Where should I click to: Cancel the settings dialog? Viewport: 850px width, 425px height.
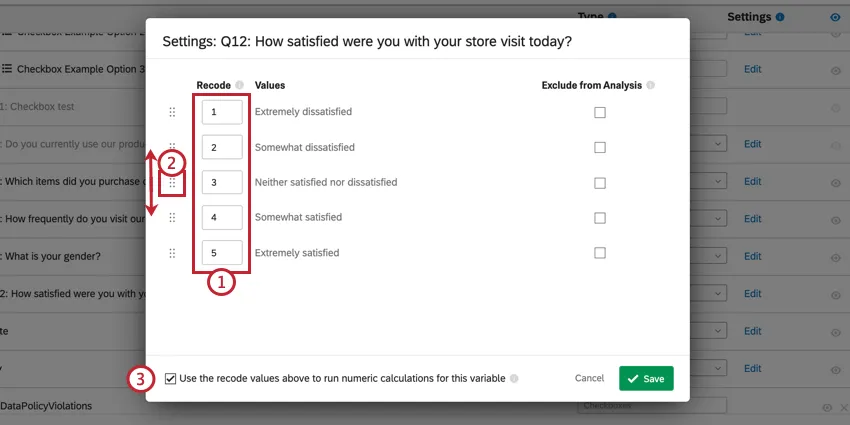click(x=589, y=379)
